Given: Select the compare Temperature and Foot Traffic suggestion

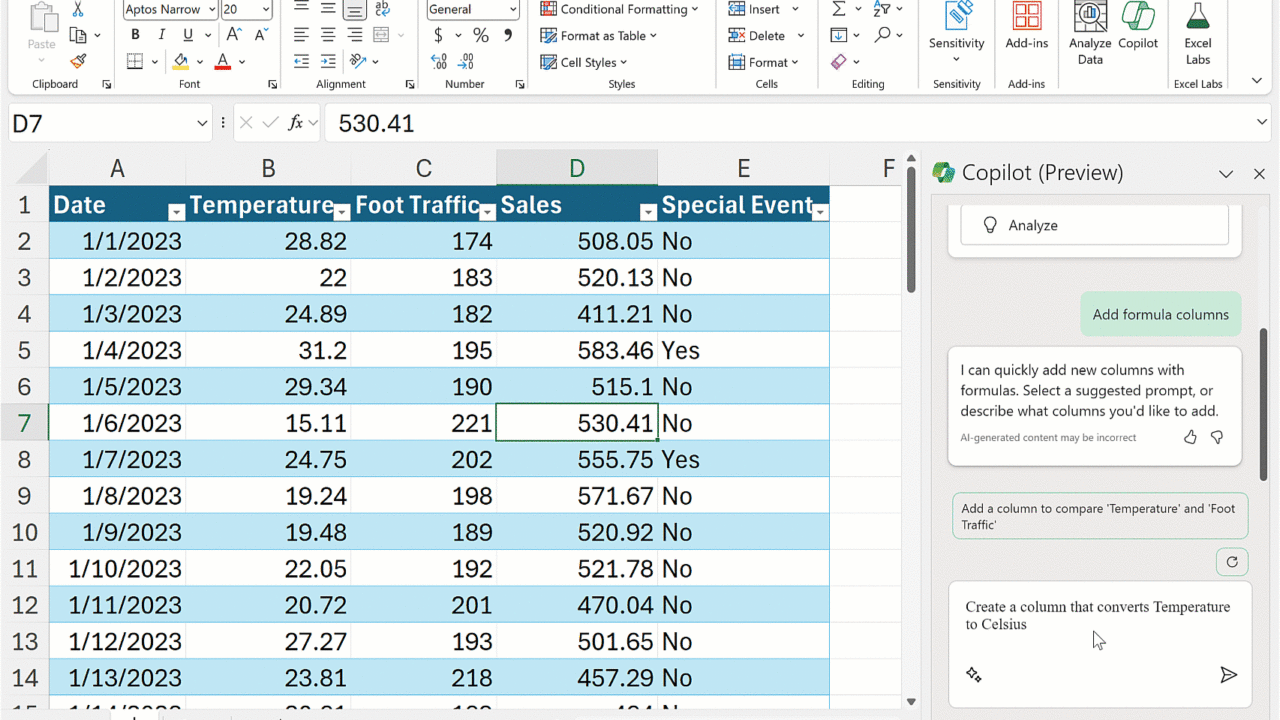Looking at the screenshot, I should point(1099,516).
